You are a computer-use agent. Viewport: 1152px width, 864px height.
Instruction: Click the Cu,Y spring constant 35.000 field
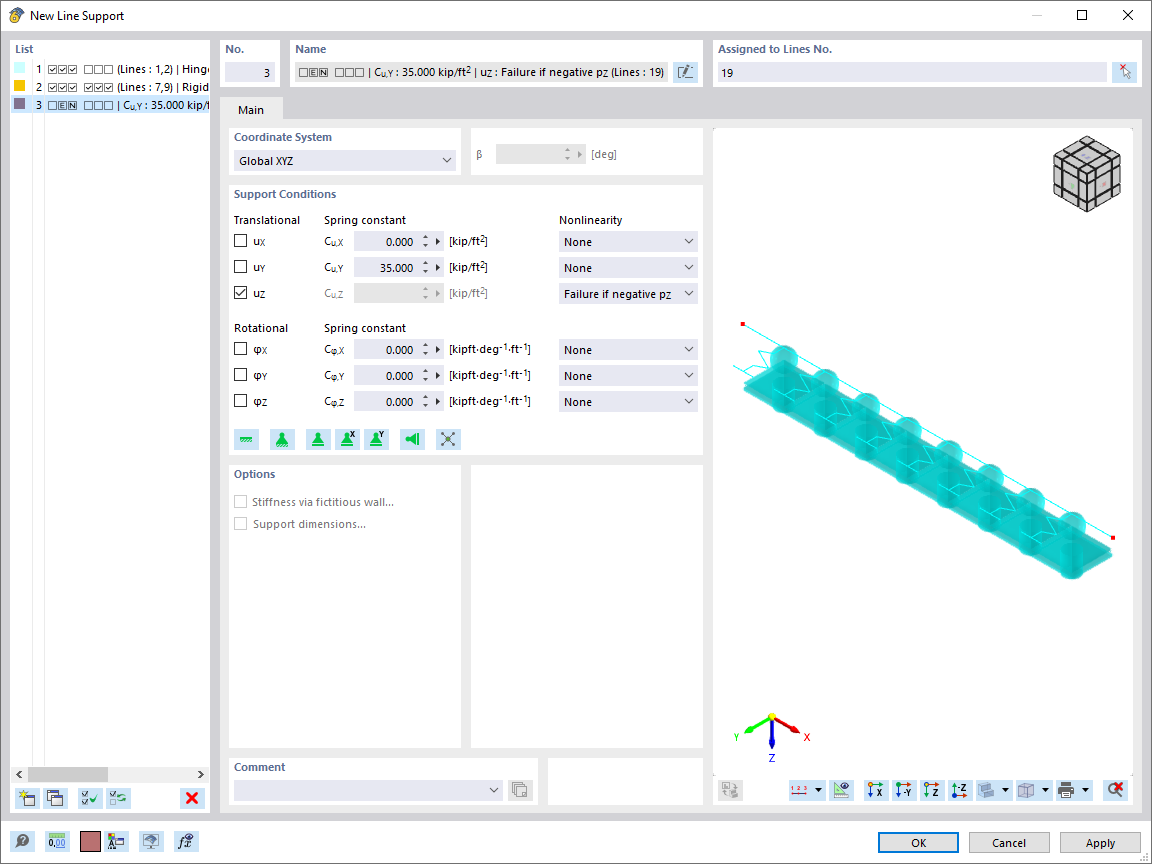(386, 267)
